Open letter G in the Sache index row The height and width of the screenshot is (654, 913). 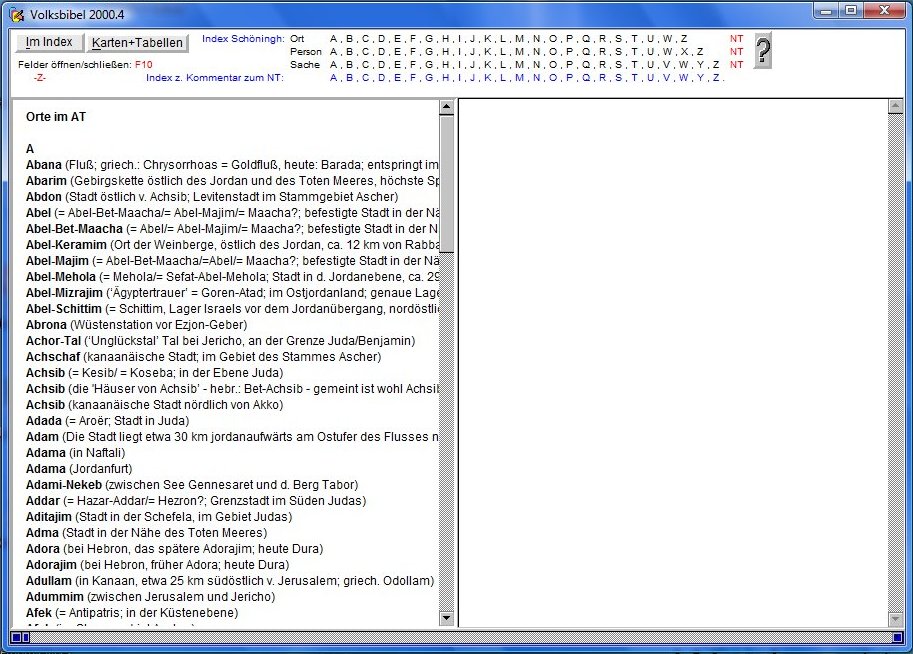point(429,64)
